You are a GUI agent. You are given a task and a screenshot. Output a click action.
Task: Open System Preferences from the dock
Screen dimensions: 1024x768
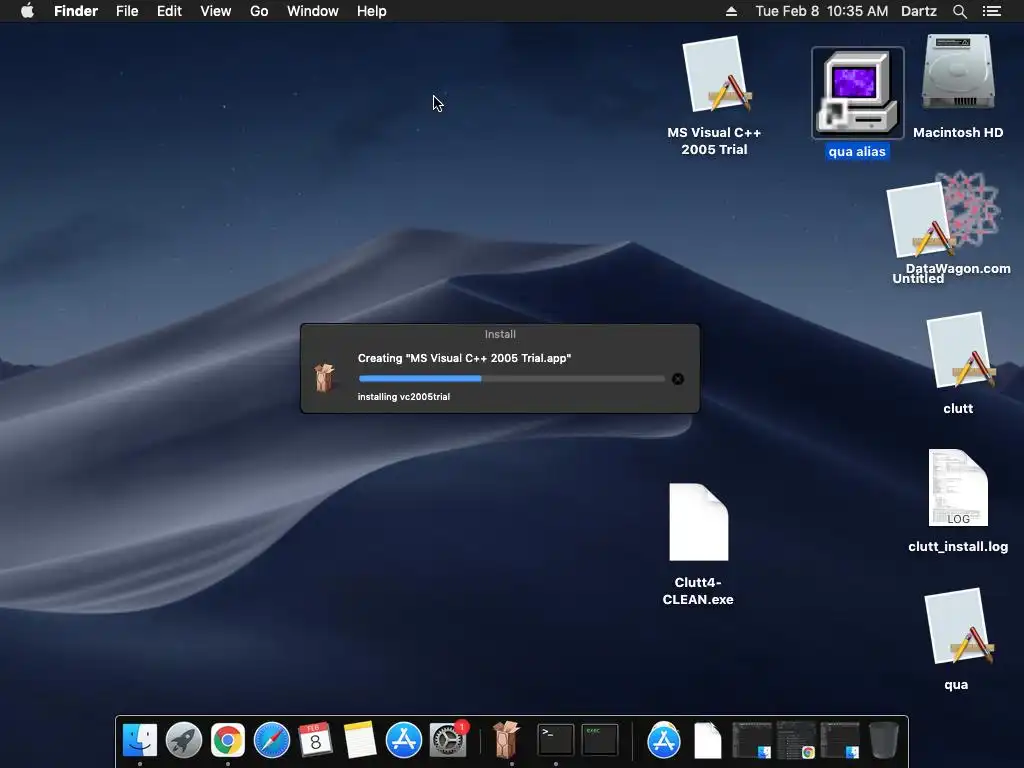(448, 741)
